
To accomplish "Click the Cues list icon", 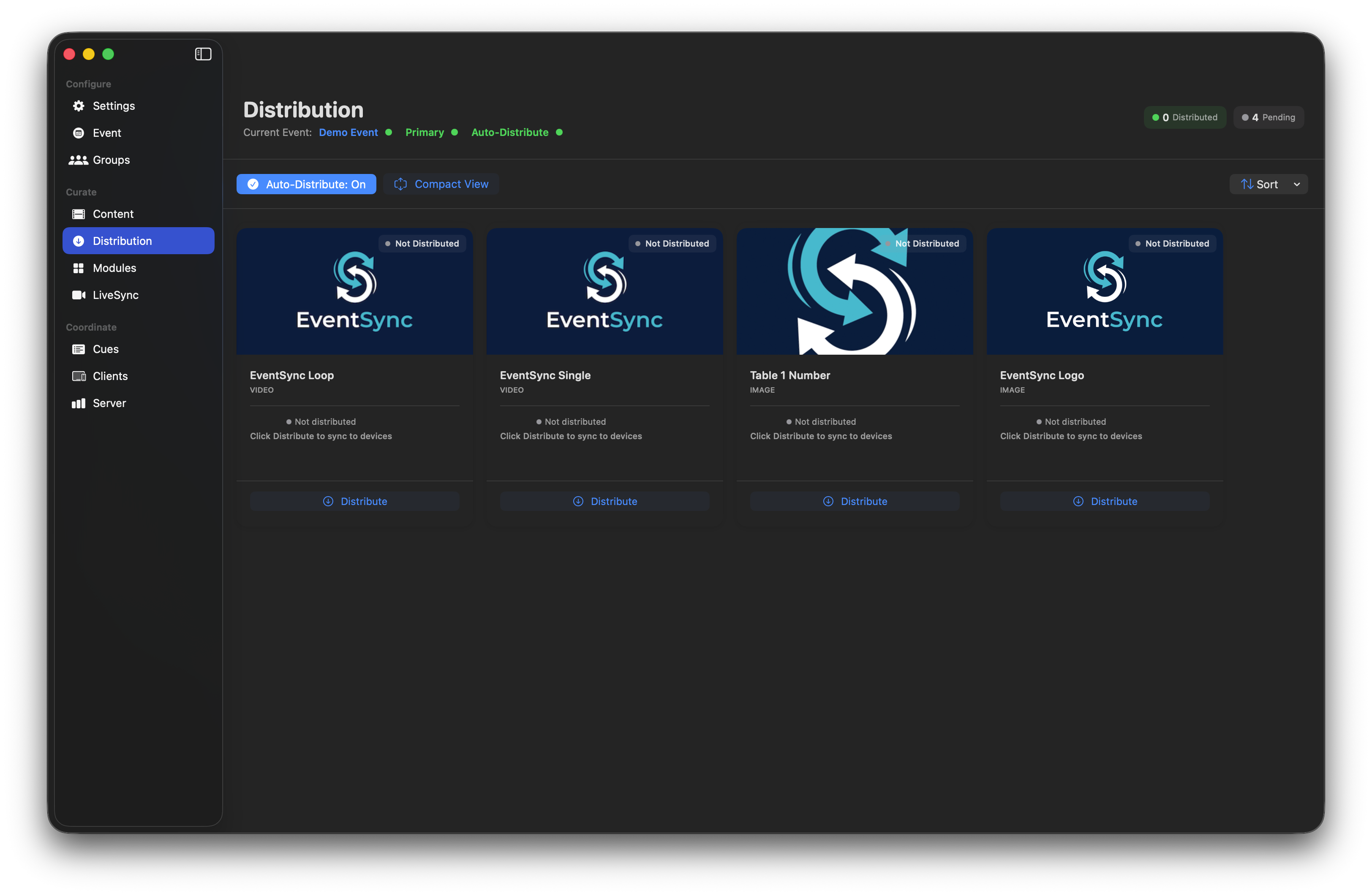I will click(79, 349).
